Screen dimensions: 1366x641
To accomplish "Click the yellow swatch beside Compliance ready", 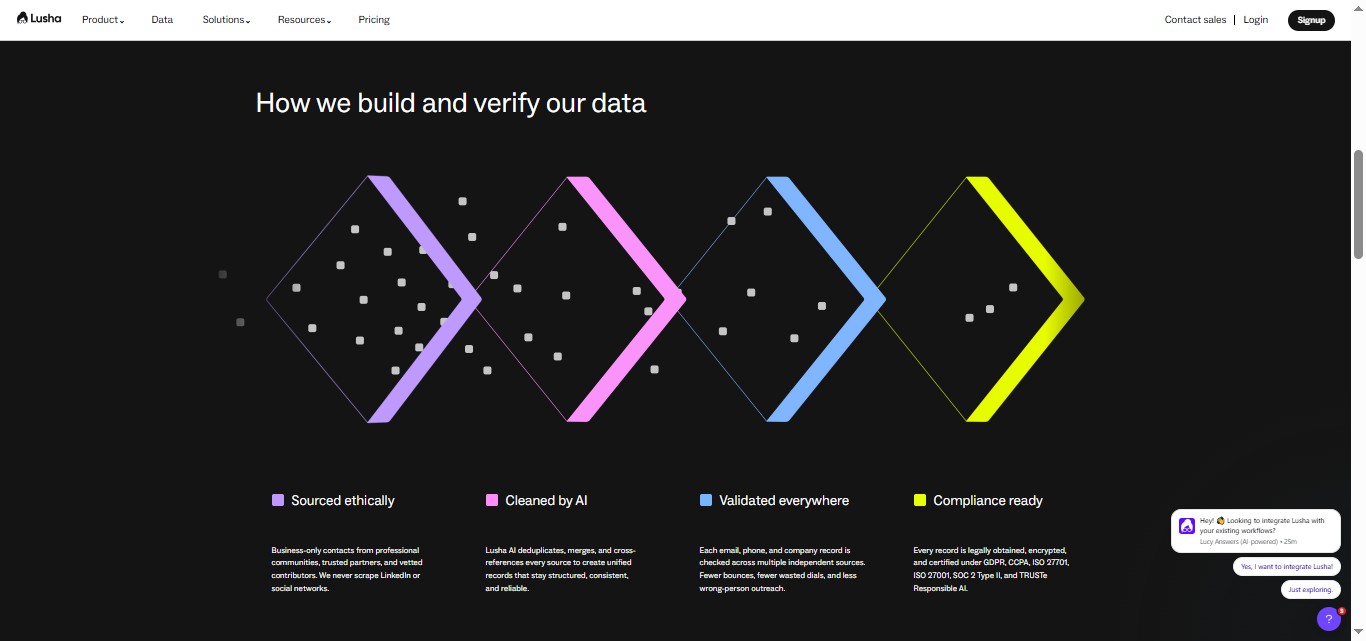I will click(x=919, y=500).
